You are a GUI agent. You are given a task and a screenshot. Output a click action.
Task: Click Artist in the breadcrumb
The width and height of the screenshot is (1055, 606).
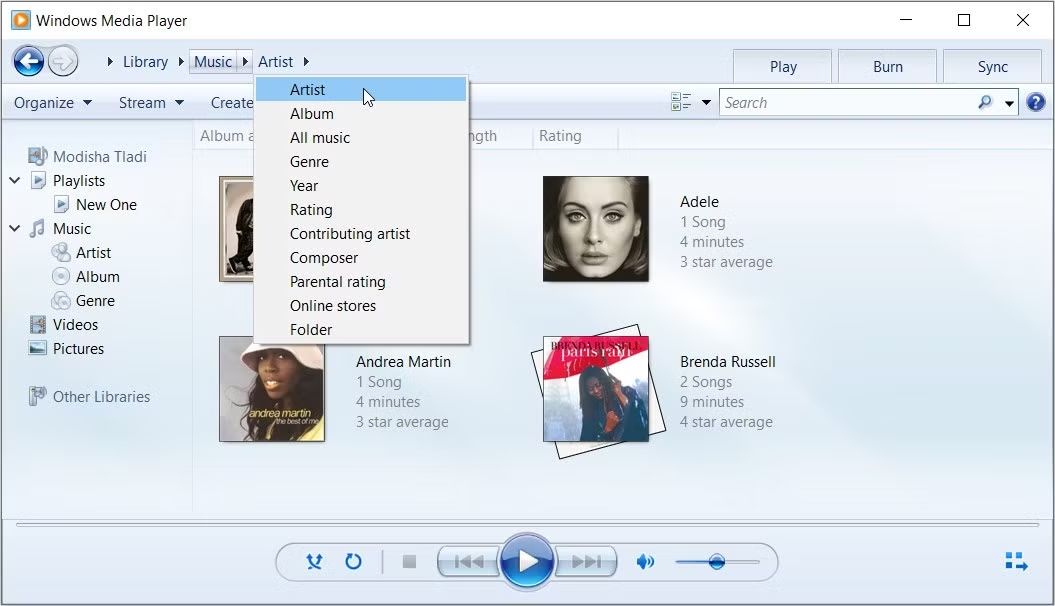tap(275, 62)
